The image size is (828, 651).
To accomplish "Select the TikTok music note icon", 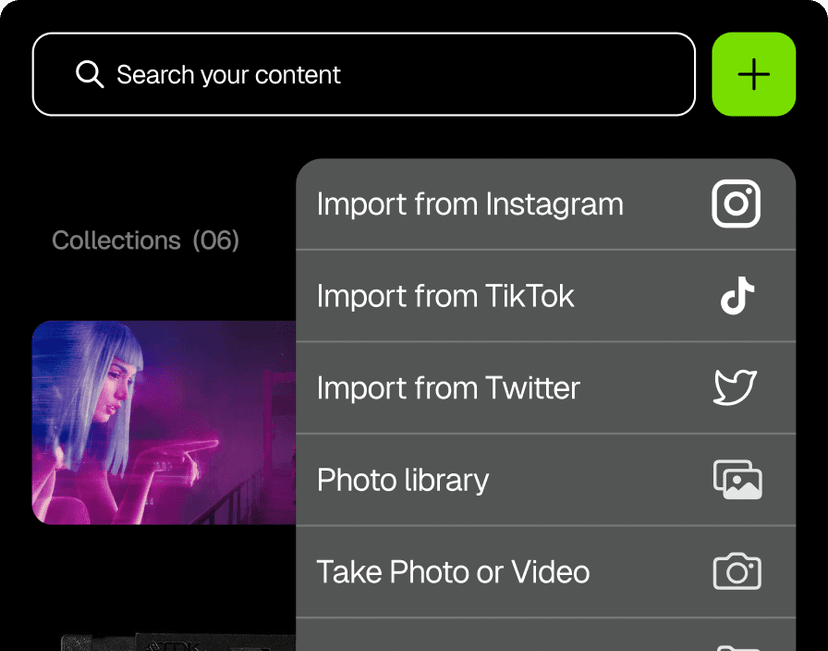I will point(737,295).
